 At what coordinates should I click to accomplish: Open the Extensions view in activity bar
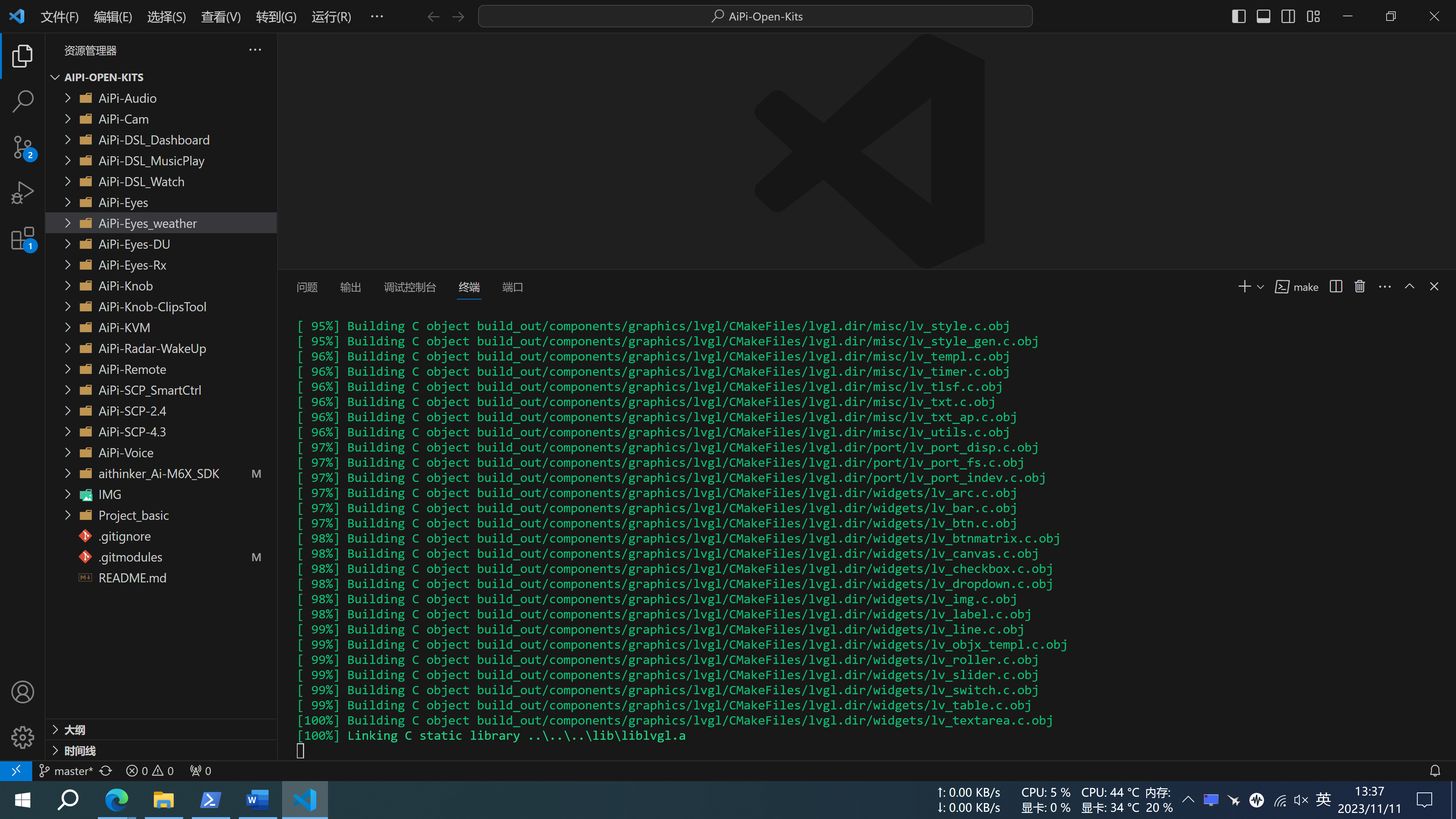pos(23,239)
